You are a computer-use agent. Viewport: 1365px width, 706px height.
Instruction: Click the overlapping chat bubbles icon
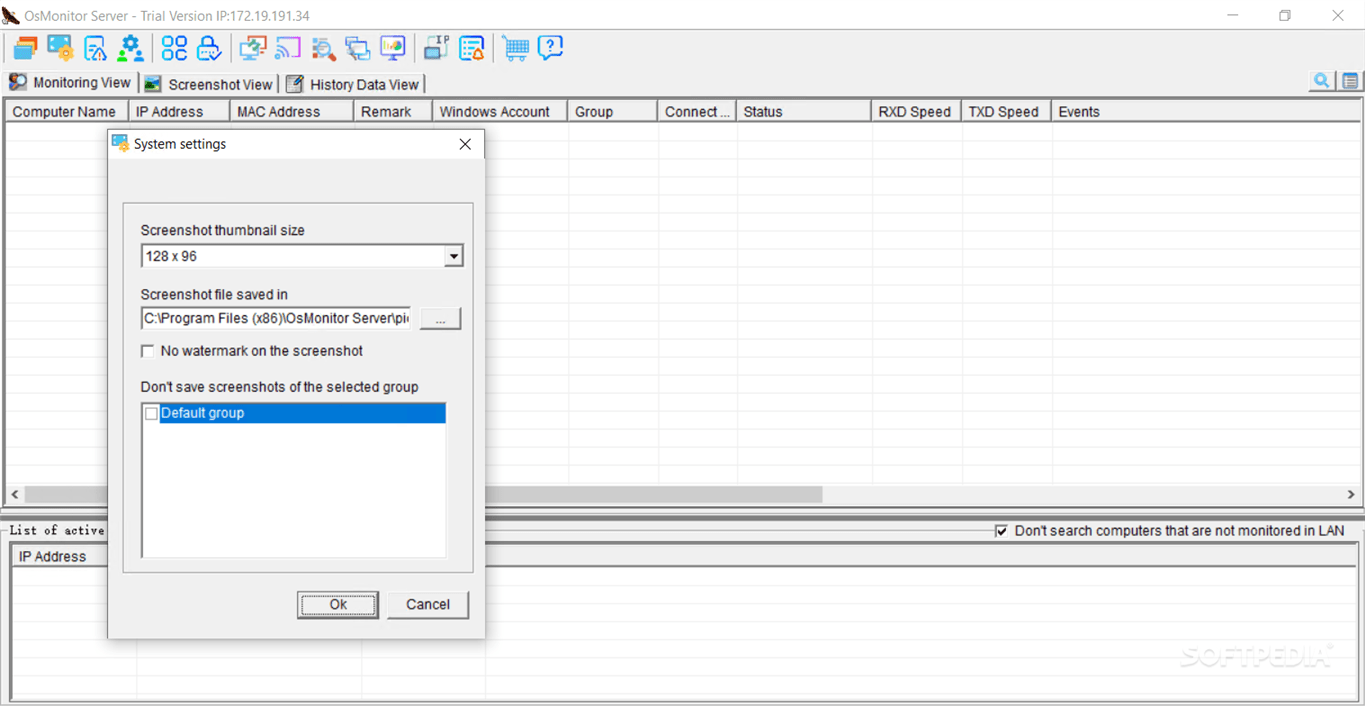pos(357,48)
